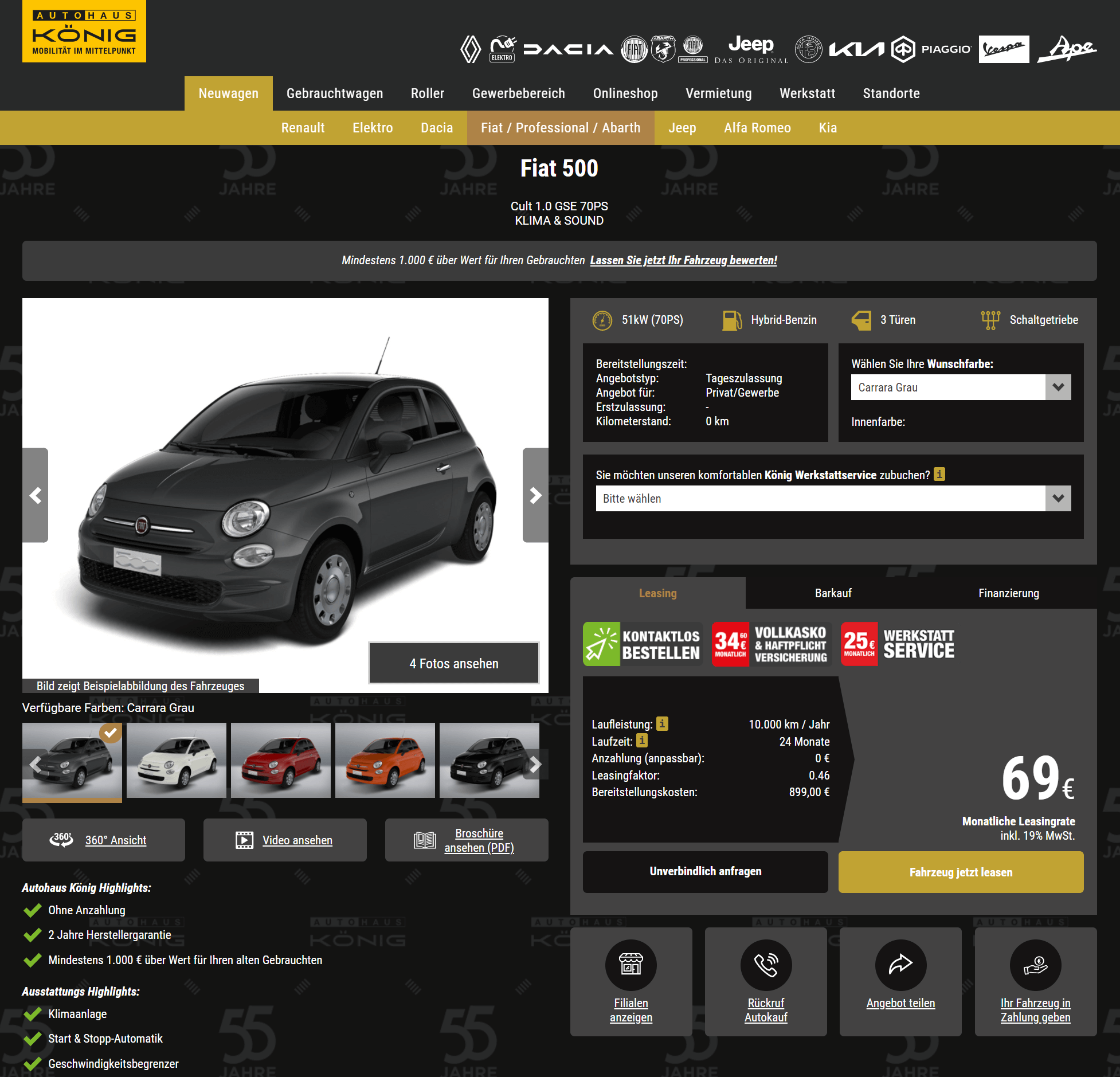
Task: Click 'Fahrzeug jetzt leasen' button
Action: tap(961, 872)
